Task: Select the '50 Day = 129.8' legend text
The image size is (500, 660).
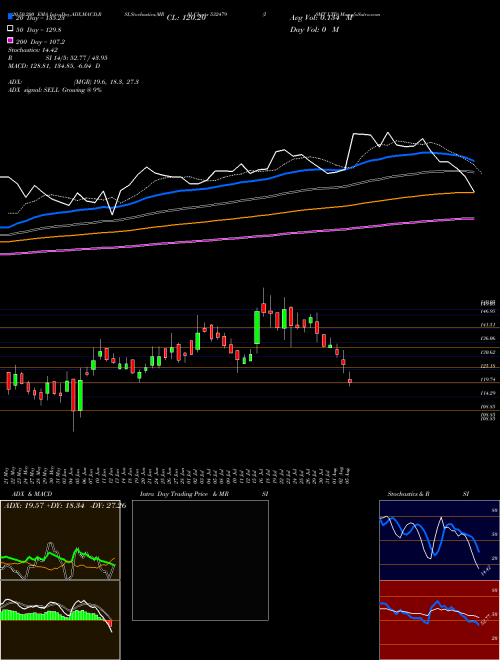Action: coord(40,30)
